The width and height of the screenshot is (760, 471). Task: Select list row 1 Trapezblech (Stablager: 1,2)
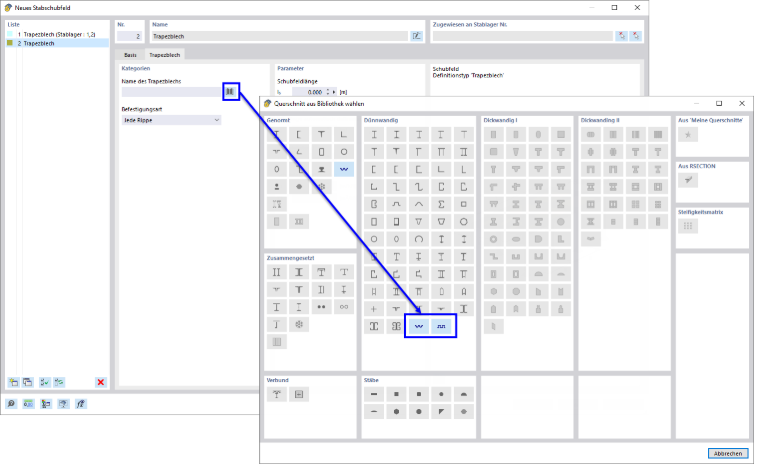[x=57, y=34]
